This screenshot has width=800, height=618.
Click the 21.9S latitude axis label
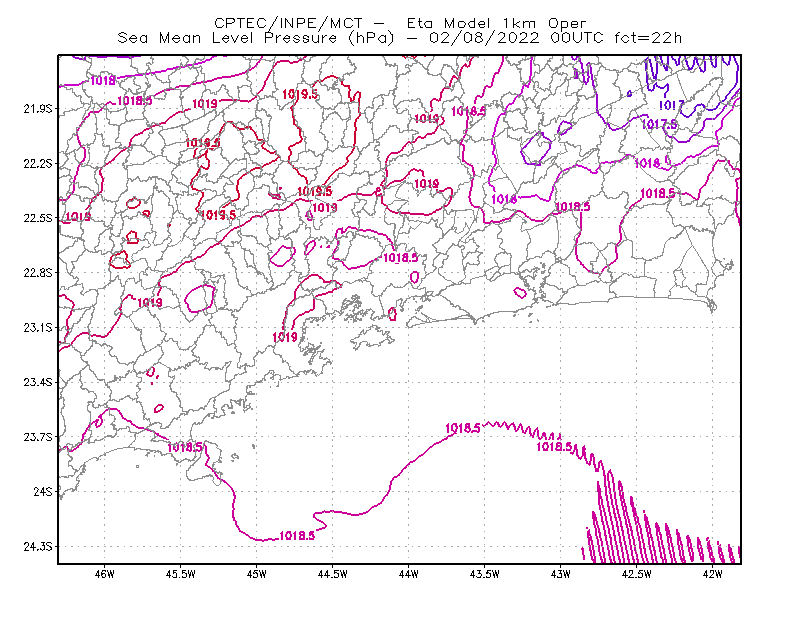(38, 108)
